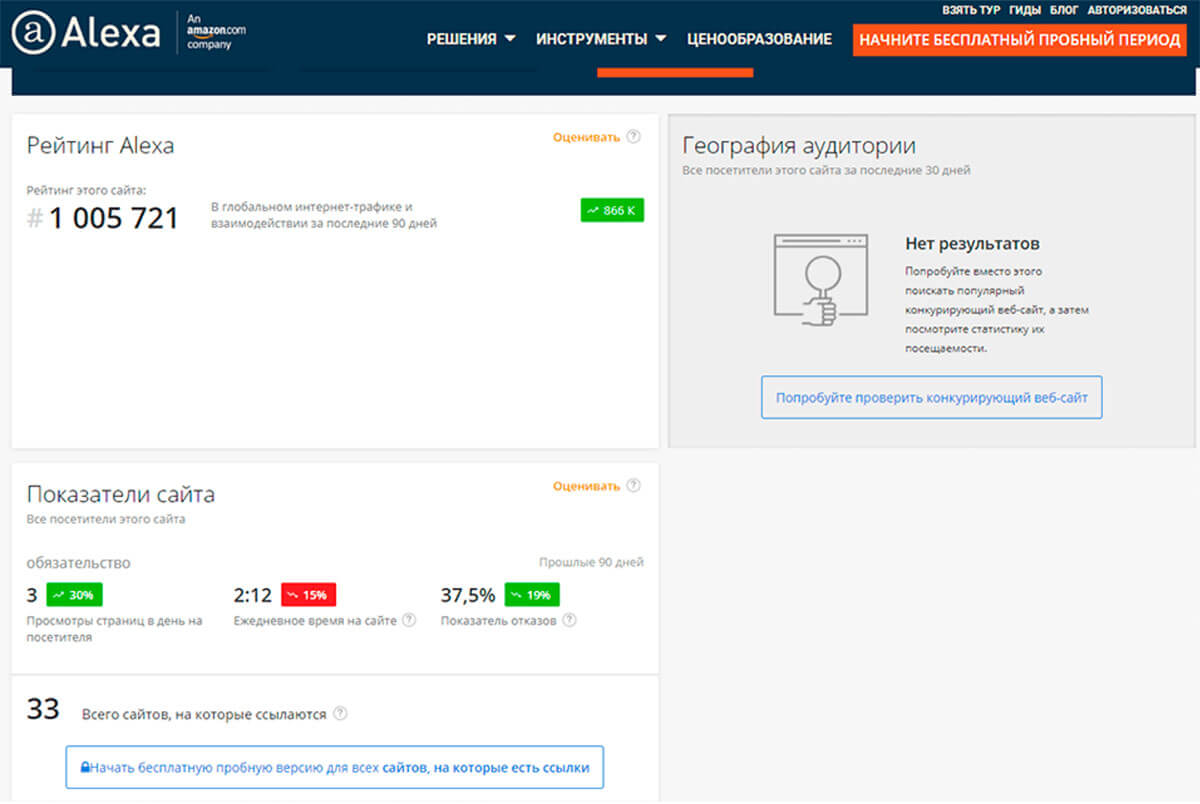Open the Ценообразование menu item
This screenshot has height=804, width=1200.
click(x=759, y=39)
